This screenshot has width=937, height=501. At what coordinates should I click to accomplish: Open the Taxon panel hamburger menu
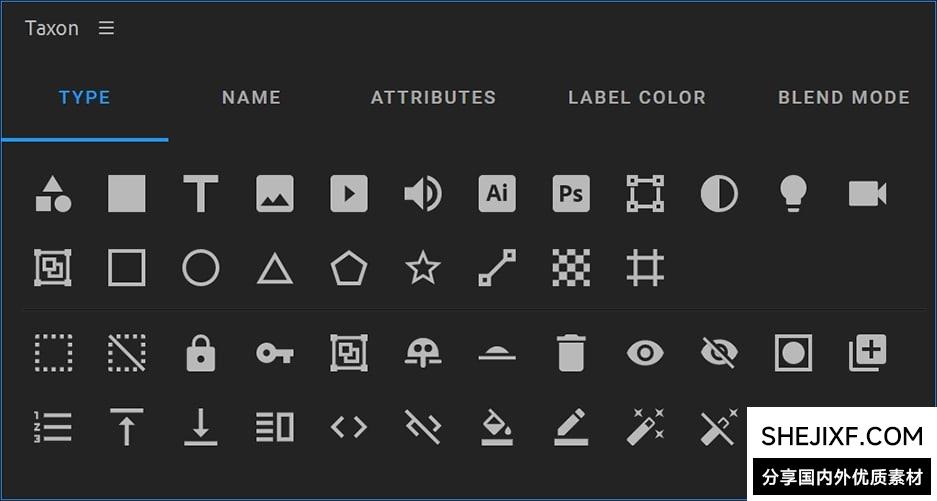(106, 28)
